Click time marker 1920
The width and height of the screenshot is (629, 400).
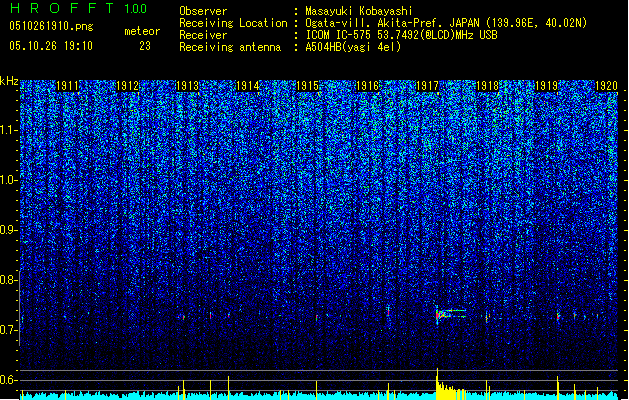click(606, 86)
